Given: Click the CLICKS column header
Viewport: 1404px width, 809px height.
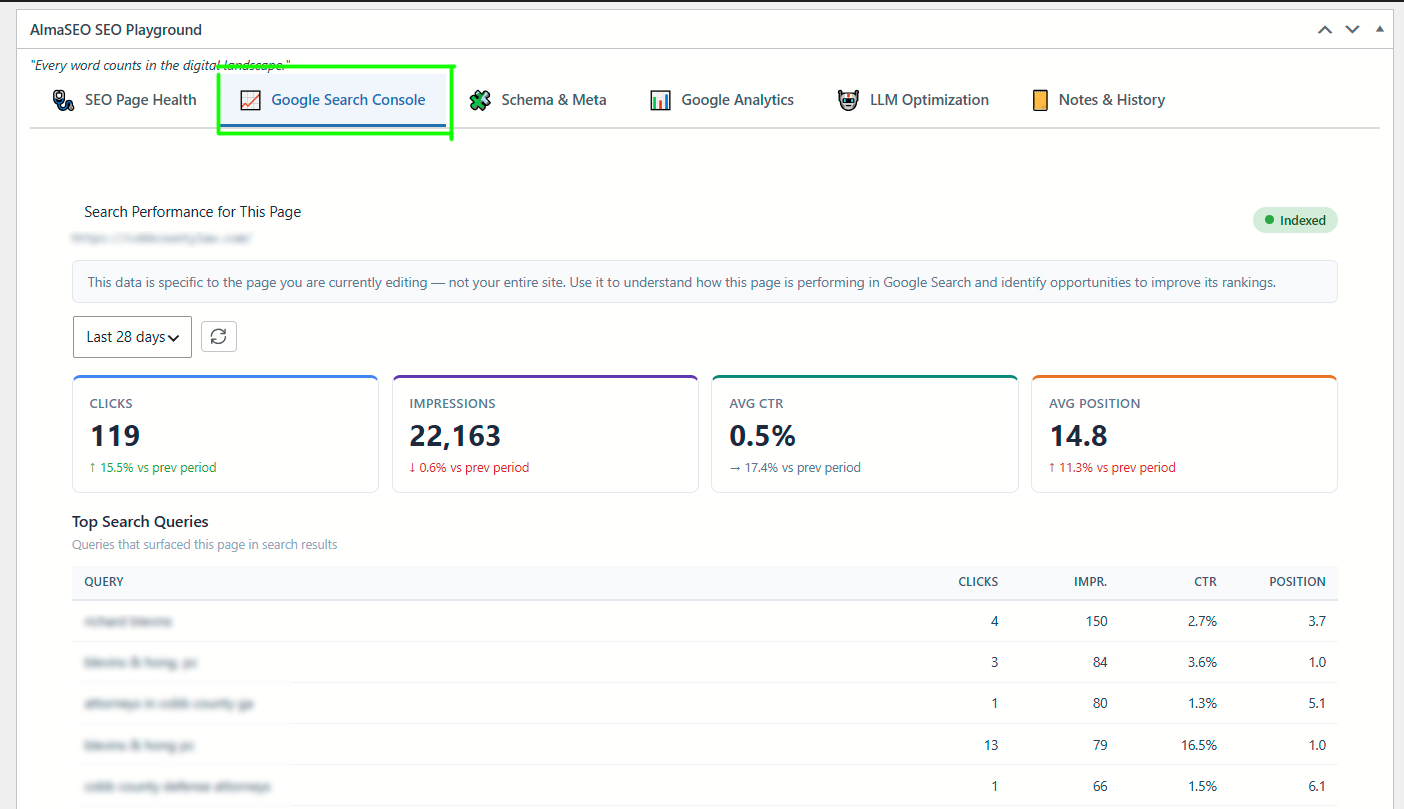Looking at the screenshot, I should (x=978, y=582).
